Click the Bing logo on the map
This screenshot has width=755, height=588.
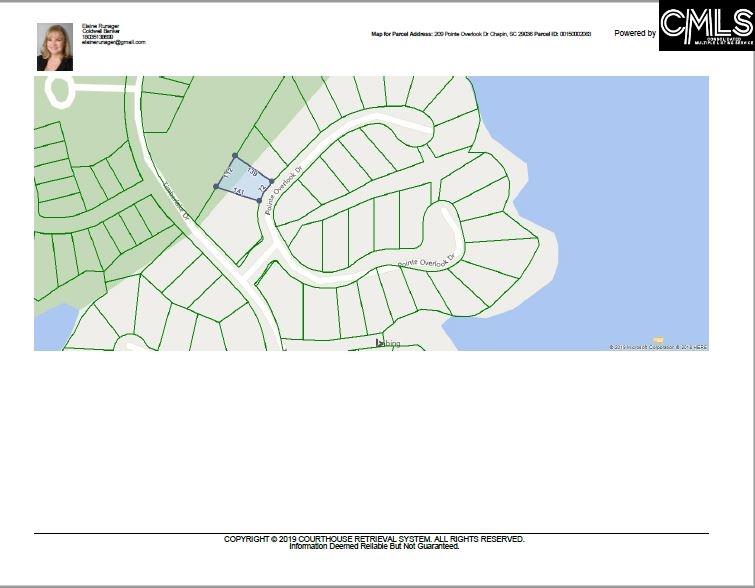tap(387, 343)
